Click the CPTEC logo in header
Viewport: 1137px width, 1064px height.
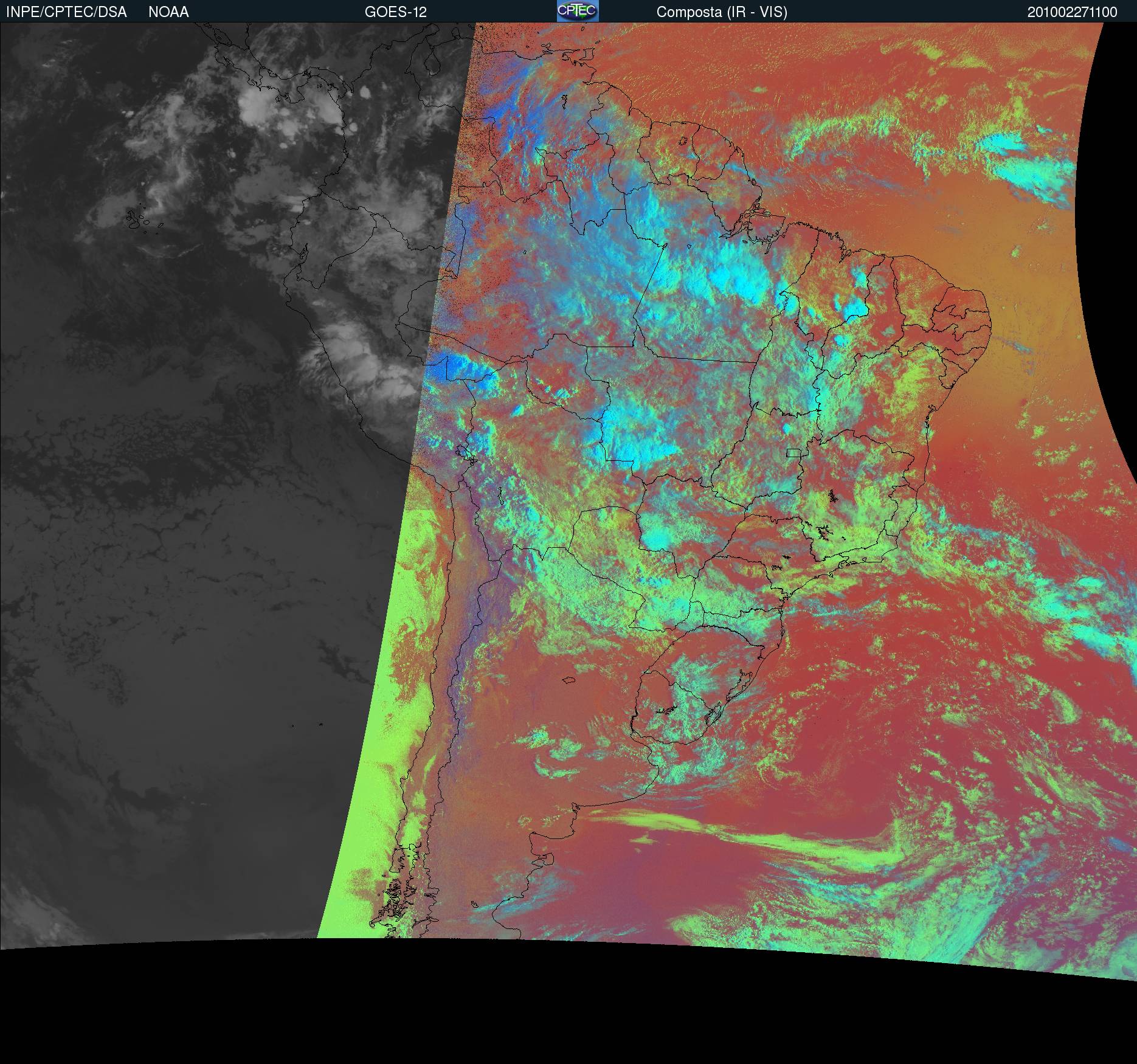(x=578, y=11)
